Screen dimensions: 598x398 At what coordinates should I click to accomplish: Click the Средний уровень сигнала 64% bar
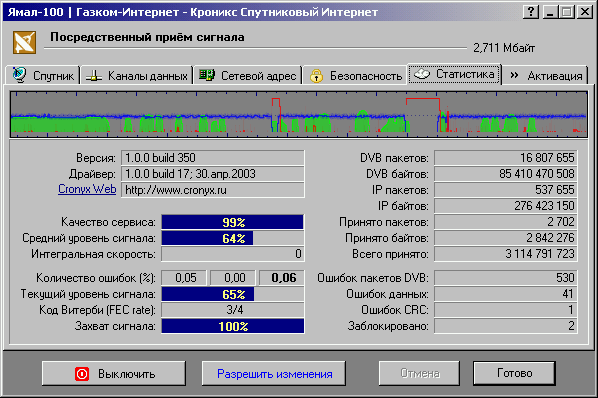(233, 238)
